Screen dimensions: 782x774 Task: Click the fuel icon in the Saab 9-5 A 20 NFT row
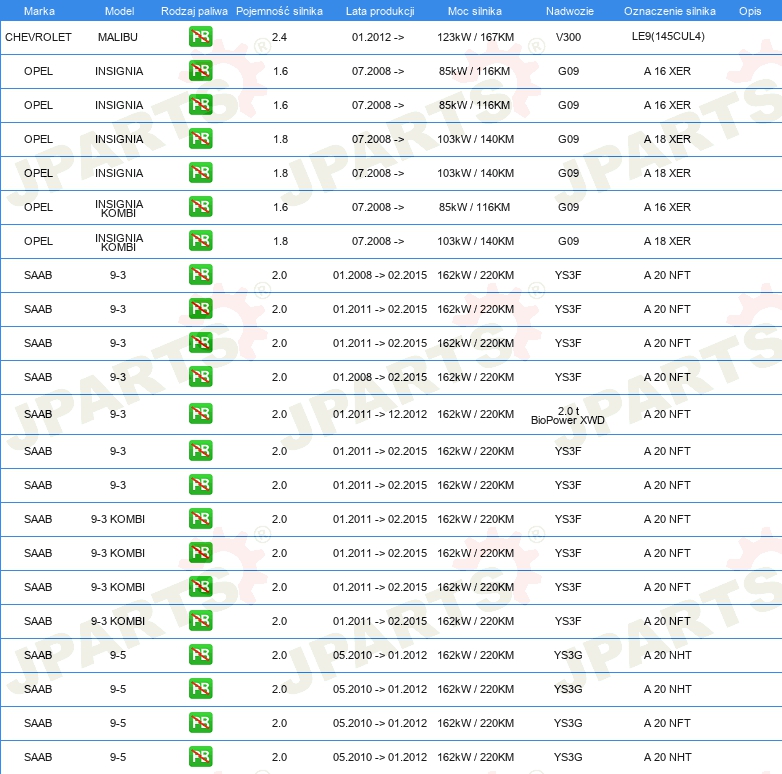tap(201, 723)
